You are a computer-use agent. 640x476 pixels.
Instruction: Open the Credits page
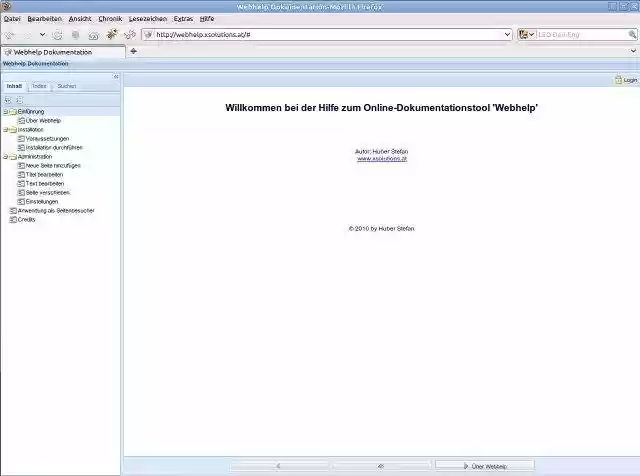point(27,219)
